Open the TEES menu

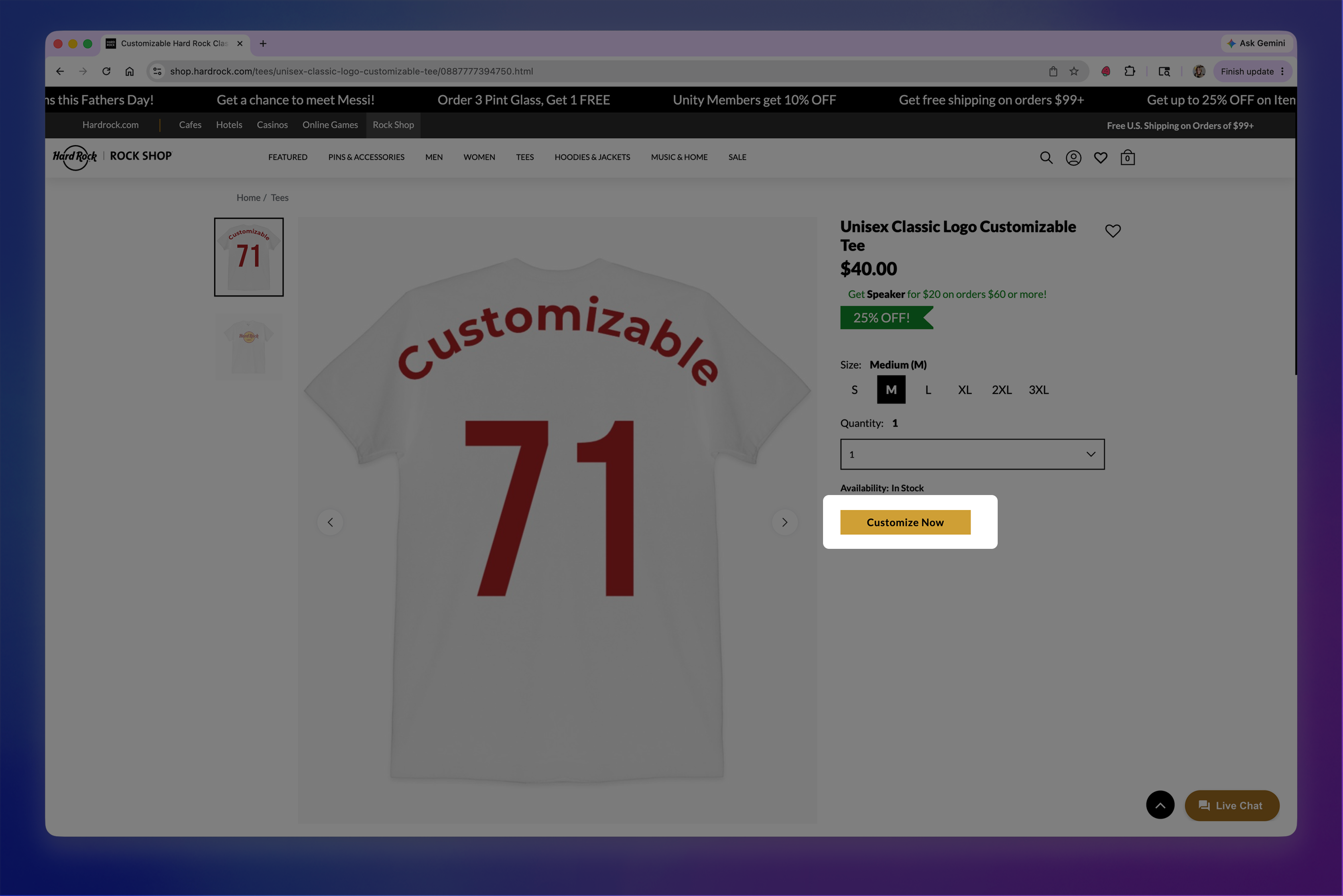pyautogui.click(x=524, y=157)
